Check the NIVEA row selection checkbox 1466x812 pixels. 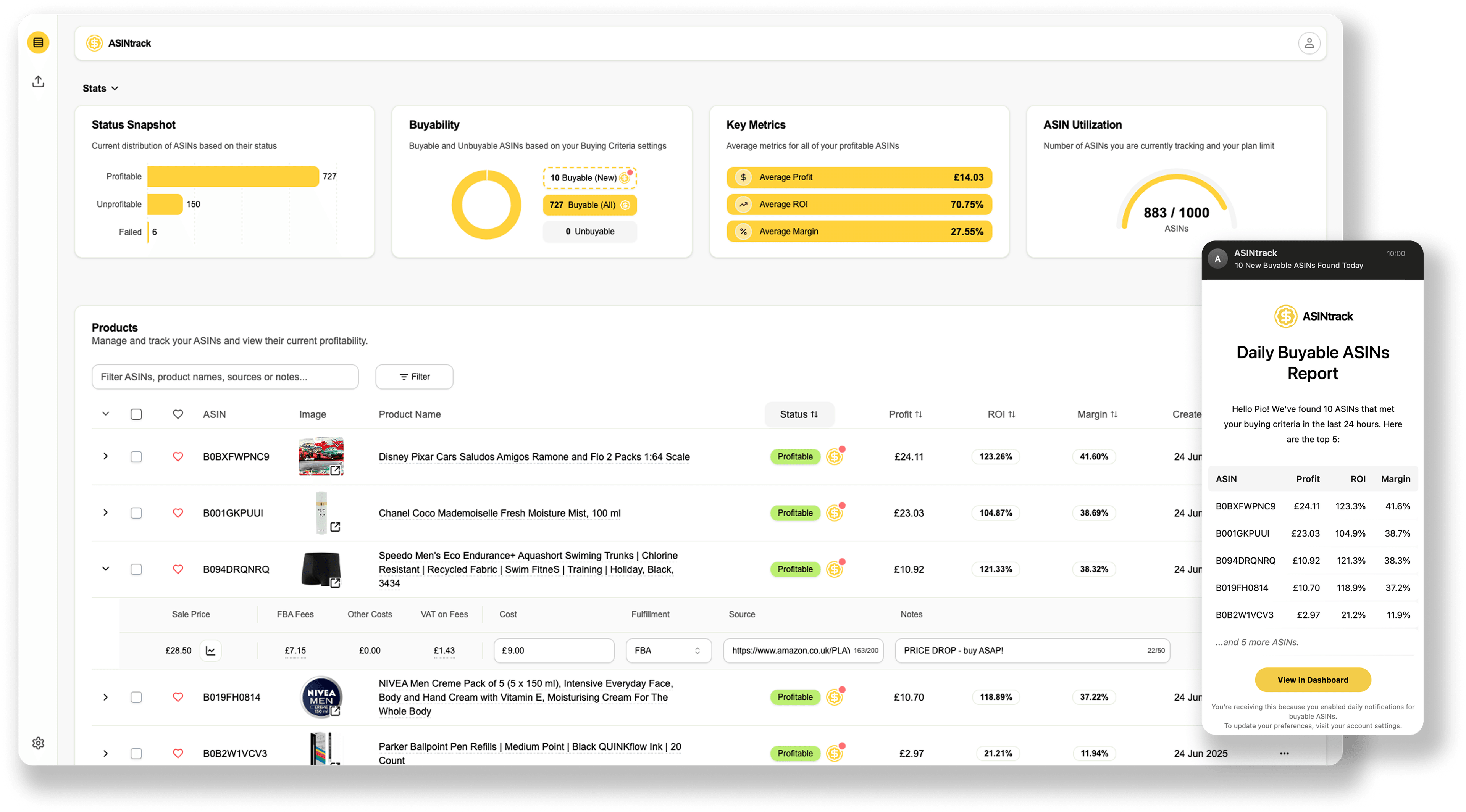click(x=137, y=696)
